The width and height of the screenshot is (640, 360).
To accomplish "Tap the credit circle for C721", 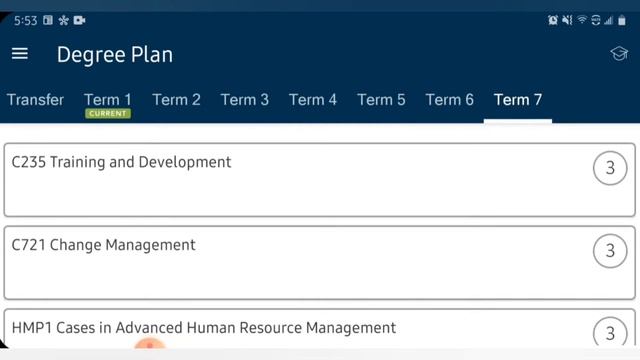I will click(610, 251).
